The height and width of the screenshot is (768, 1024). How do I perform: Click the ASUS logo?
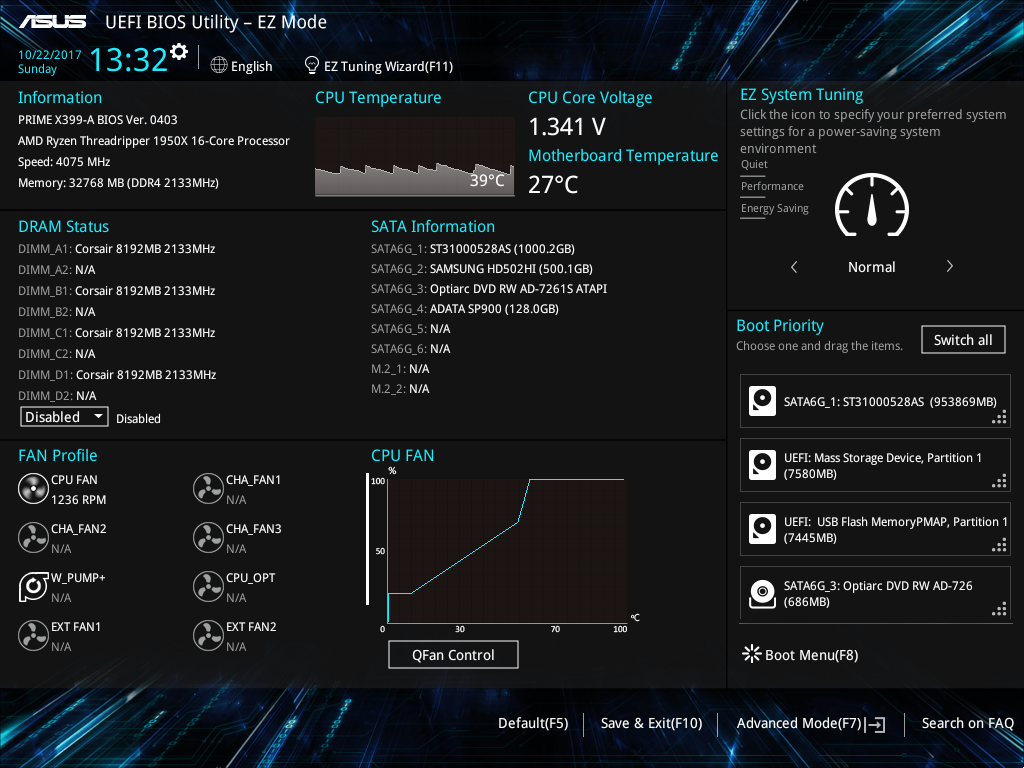coord(52,22)
